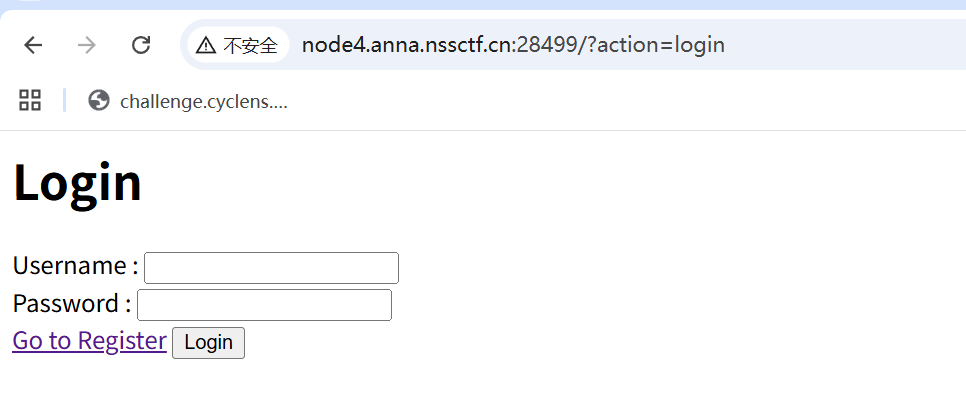Click the Password label text
The image size is (966, 417).
(67, 303)
